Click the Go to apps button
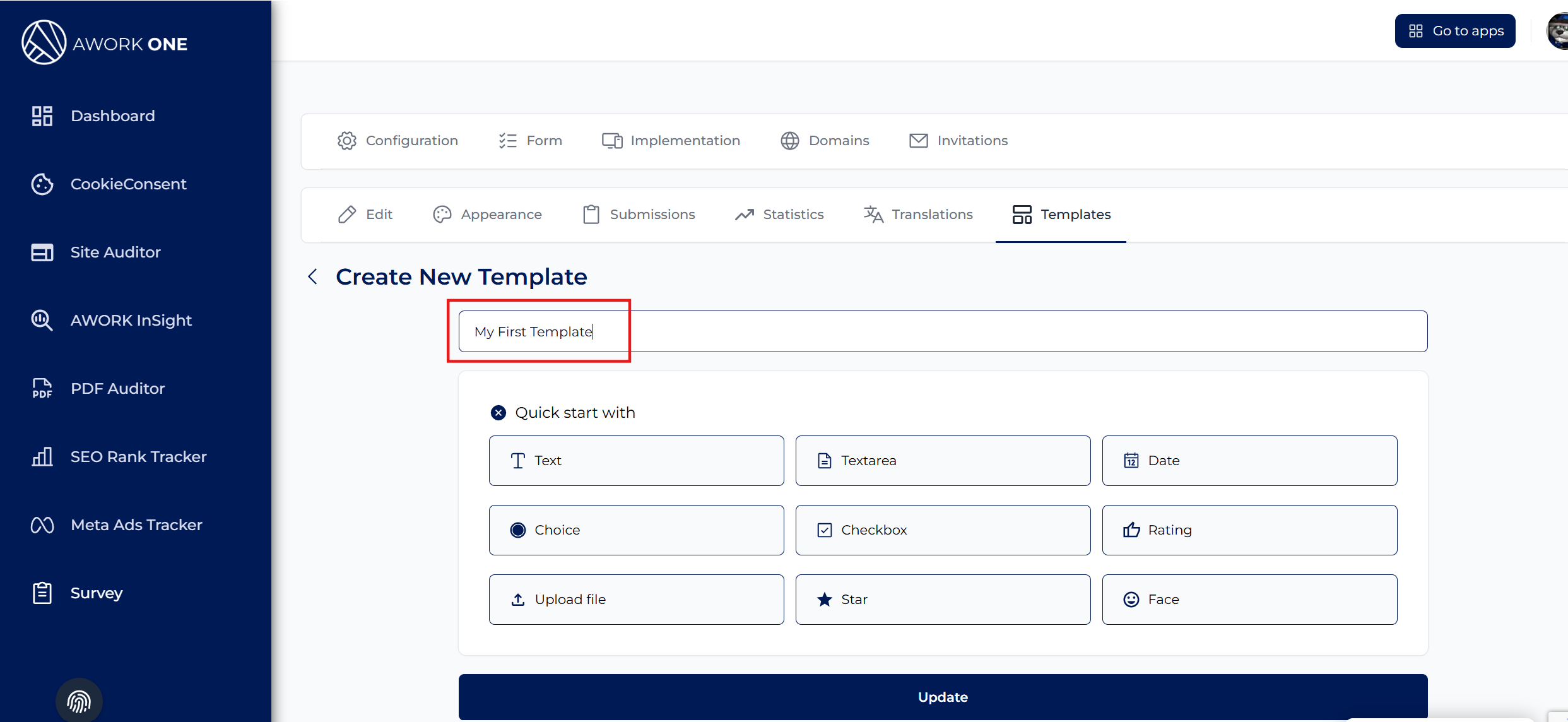 coord(1455,31)
